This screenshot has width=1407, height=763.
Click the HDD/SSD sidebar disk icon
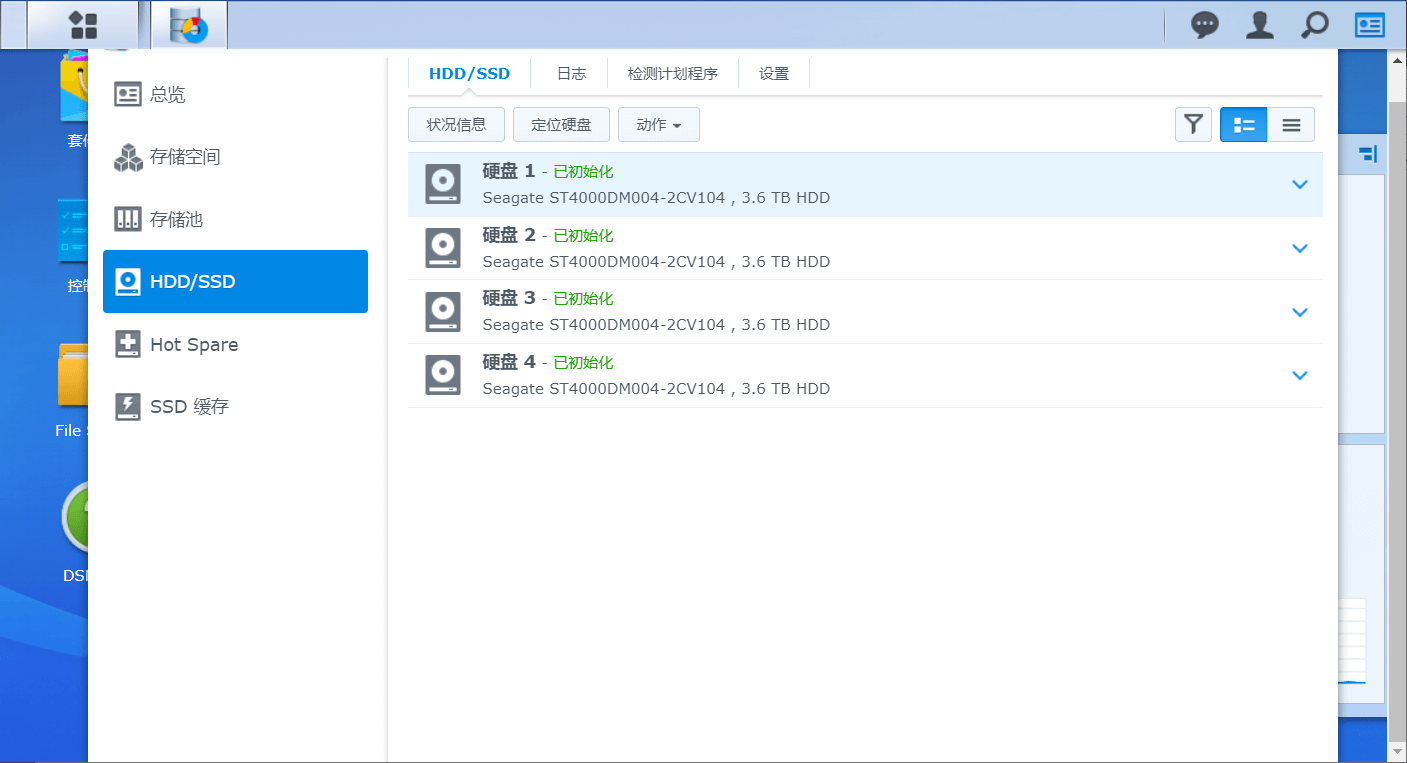pyautogui.click(x=128, y=282)
